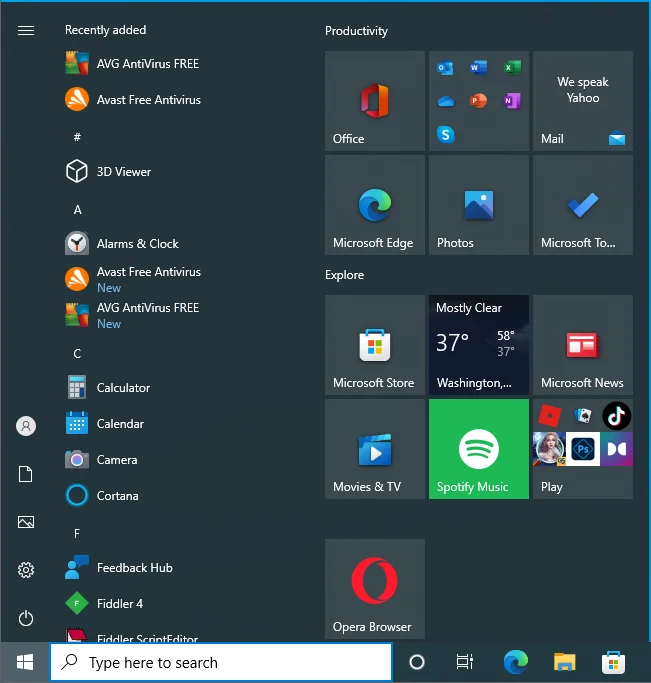Click the F letter group header
This screenshot has width=651, height=683.
77,534
